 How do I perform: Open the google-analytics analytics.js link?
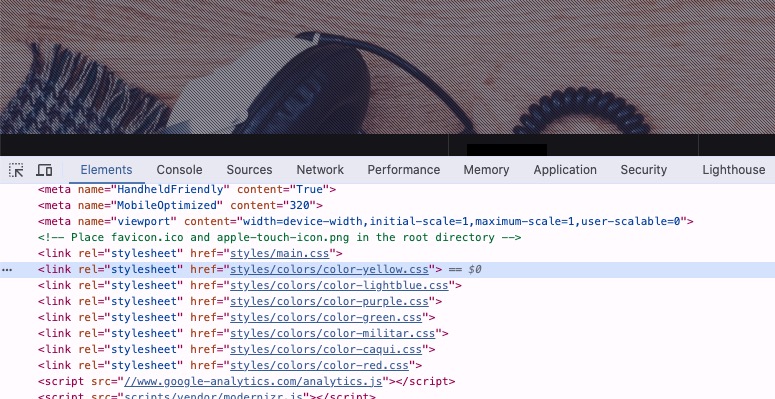(254, 381)
